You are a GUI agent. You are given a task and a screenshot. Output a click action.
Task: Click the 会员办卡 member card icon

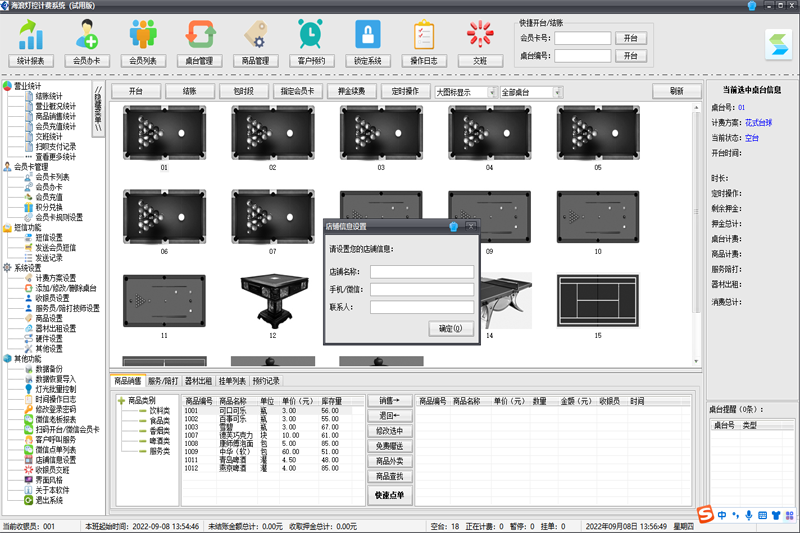click(x=87, y=37)
